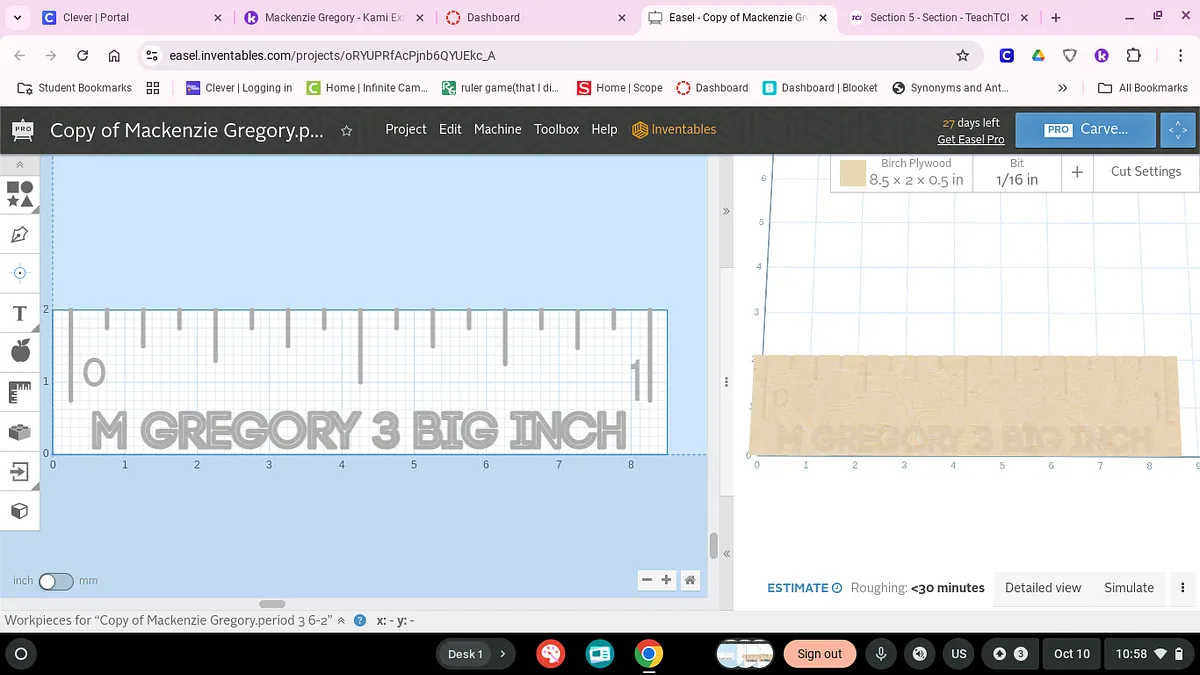The image size is (1200, 675).
Task: Expand the Workpieces panel arrow
Action: 342,621
